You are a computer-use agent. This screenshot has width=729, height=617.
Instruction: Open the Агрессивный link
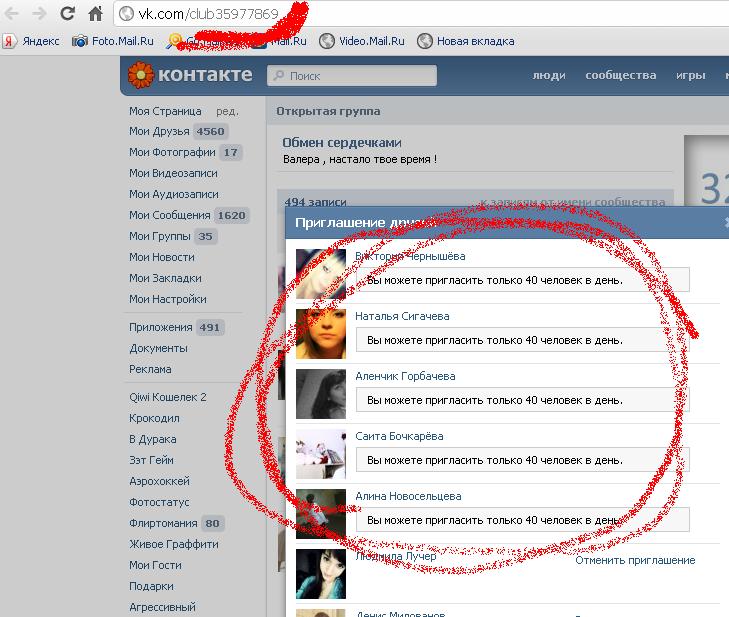tap(162, 607)
